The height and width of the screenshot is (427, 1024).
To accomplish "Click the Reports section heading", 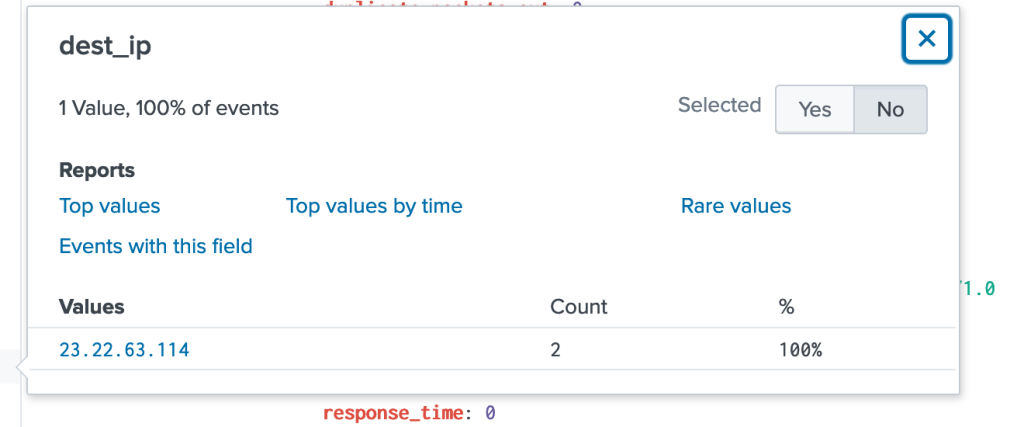I will pos(97,170).
